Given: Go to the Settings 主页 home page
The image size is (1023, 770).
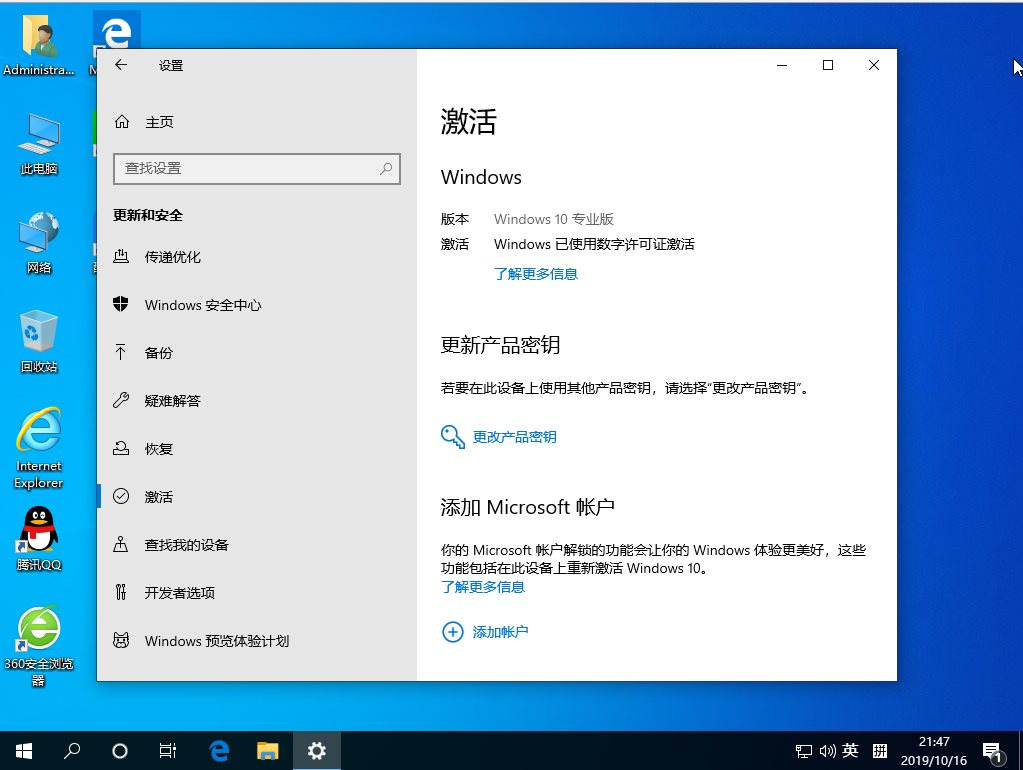Looking at the screenshot, I should pos(157,121).
